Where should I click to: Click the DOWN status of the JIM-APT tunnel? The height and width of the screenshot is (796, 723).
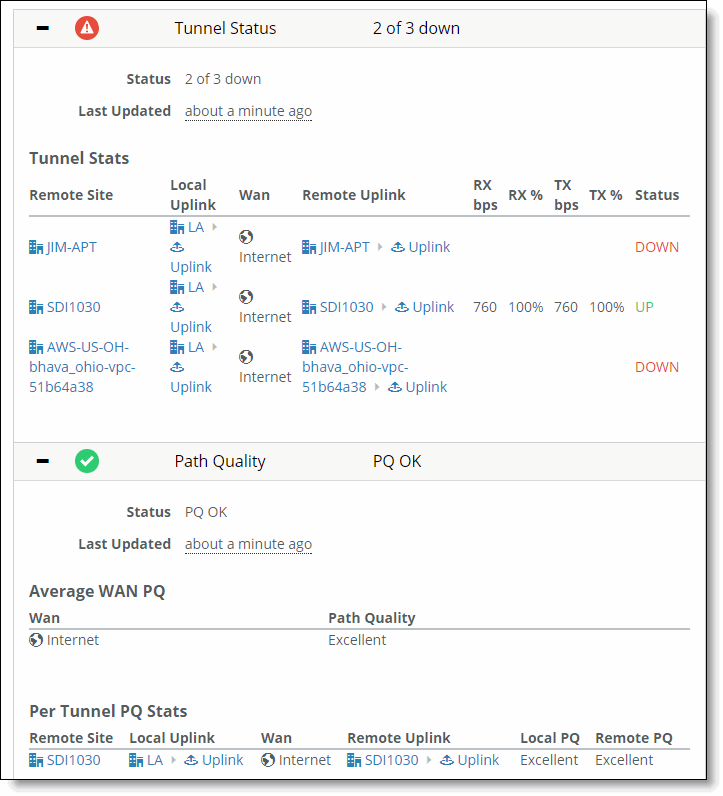click(657, 247)
